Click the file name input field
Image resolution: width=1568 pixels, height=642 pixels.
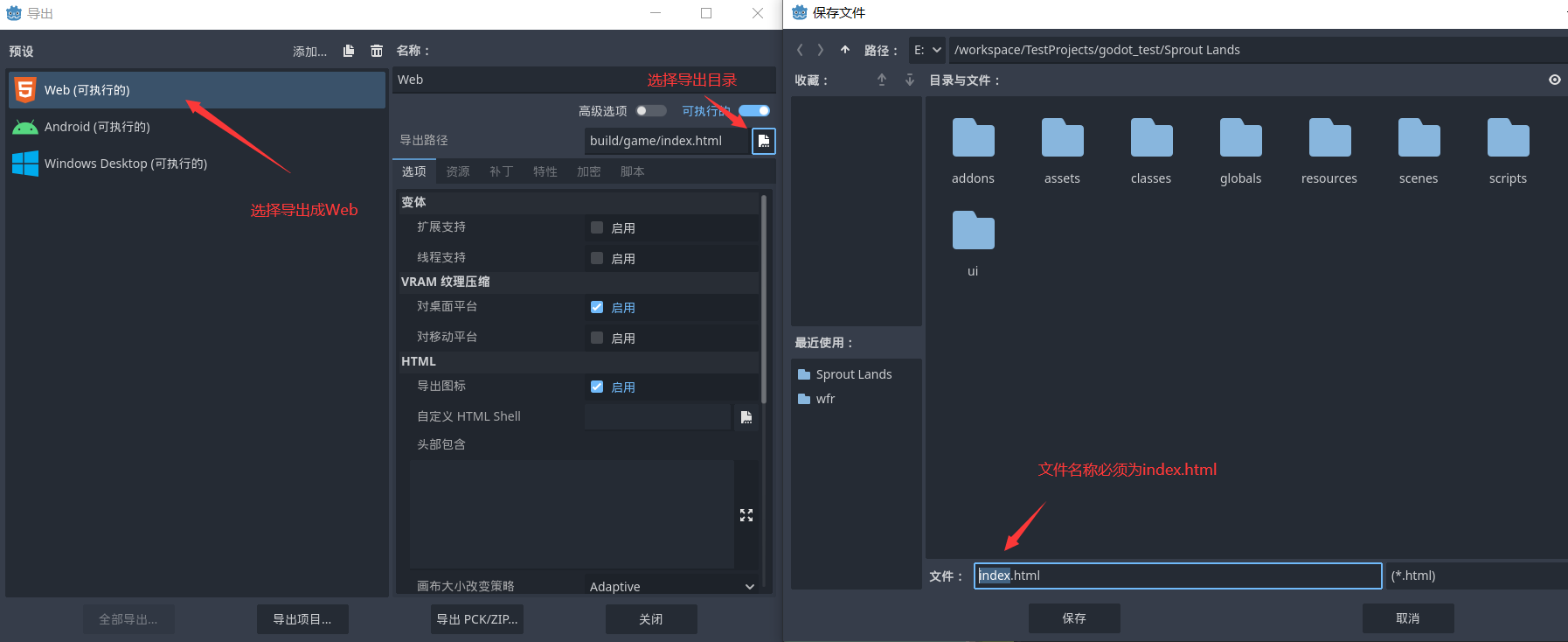pyautogui.click(x=1177, y=576)
